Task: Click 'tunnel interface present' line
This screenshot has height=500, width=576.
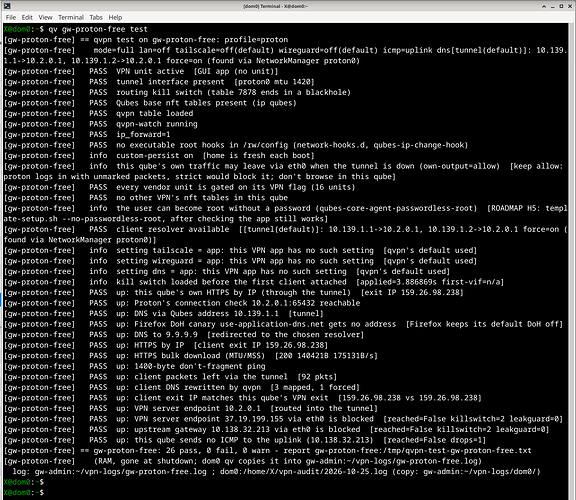Action: 159,82
